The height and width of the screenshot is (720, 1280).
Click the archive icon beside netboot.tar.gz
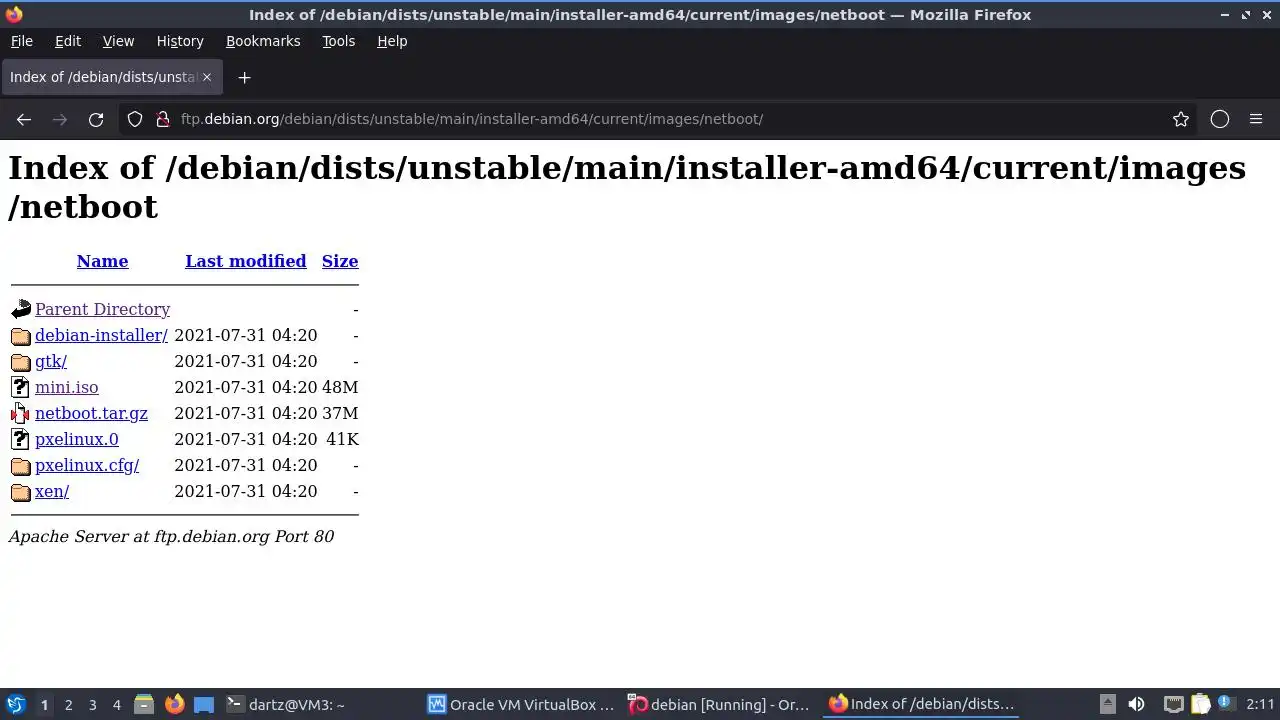[x=21, y=413]
